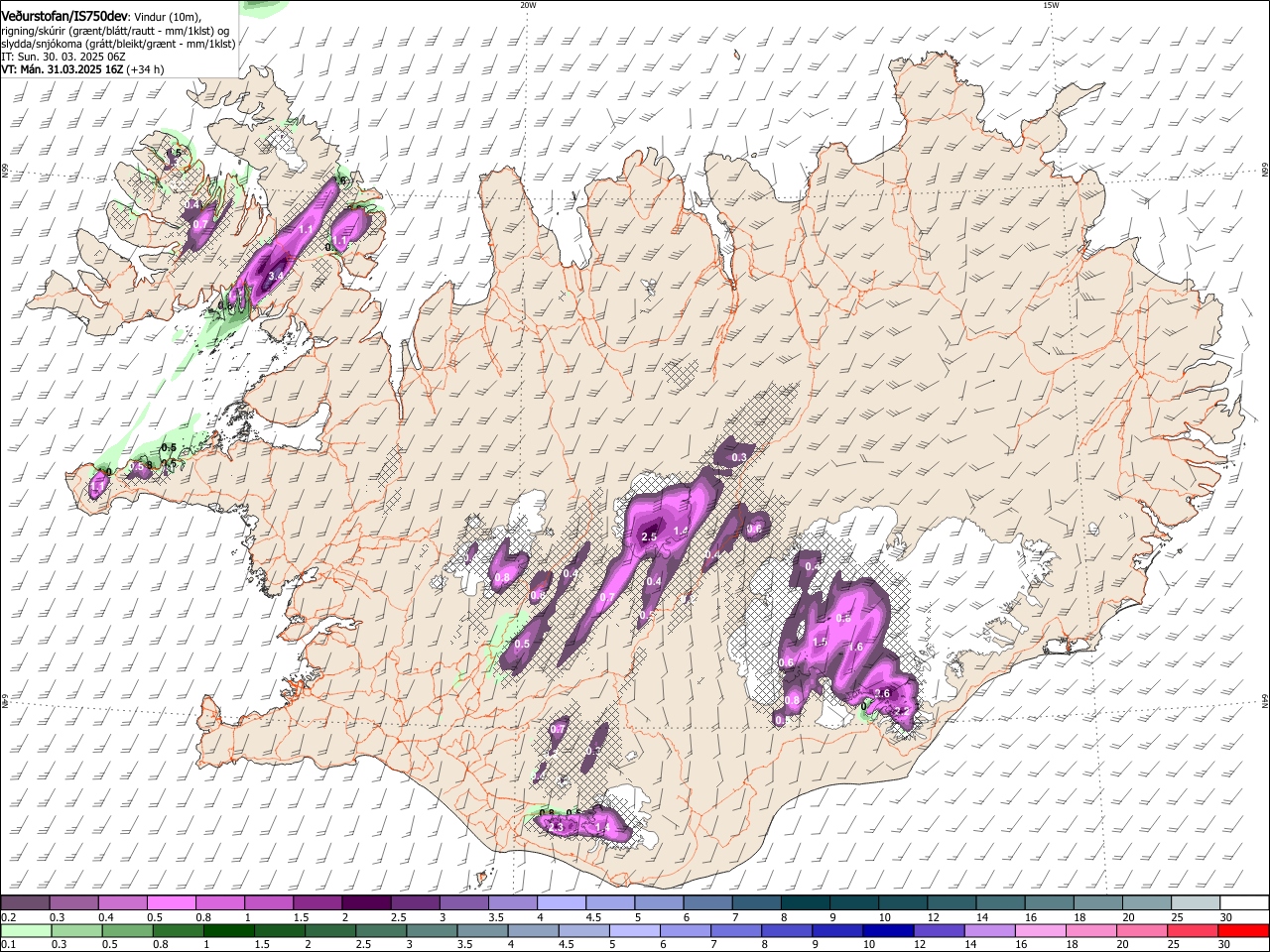The image size is (1270, 952).
Task: Select snow legend swatch between 2.5 and 3
Action: (414, 903)
